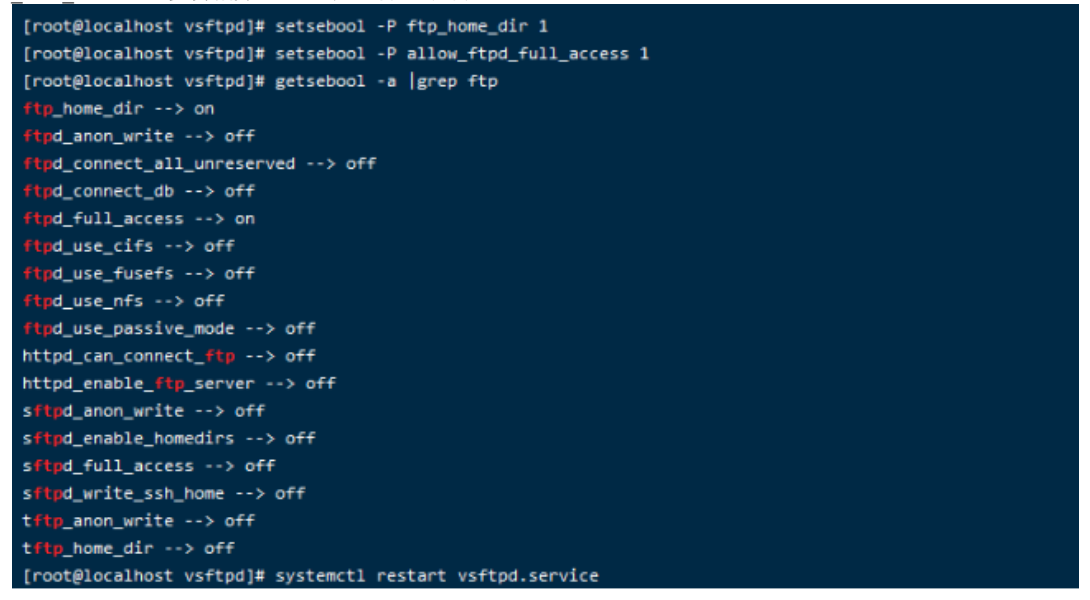1090x600 pixels.
Task: Click httpd_enable_ftp_server entry
Action: coord(179,384)
